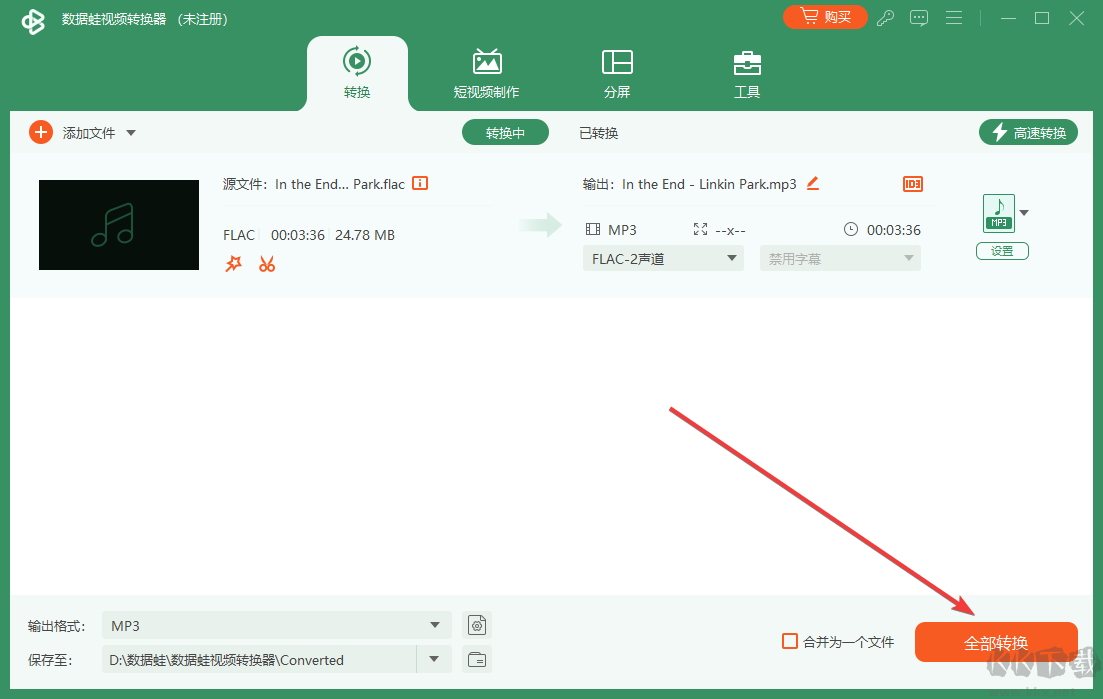Open the output folder browse icon beside 保存至

(476, 659)
